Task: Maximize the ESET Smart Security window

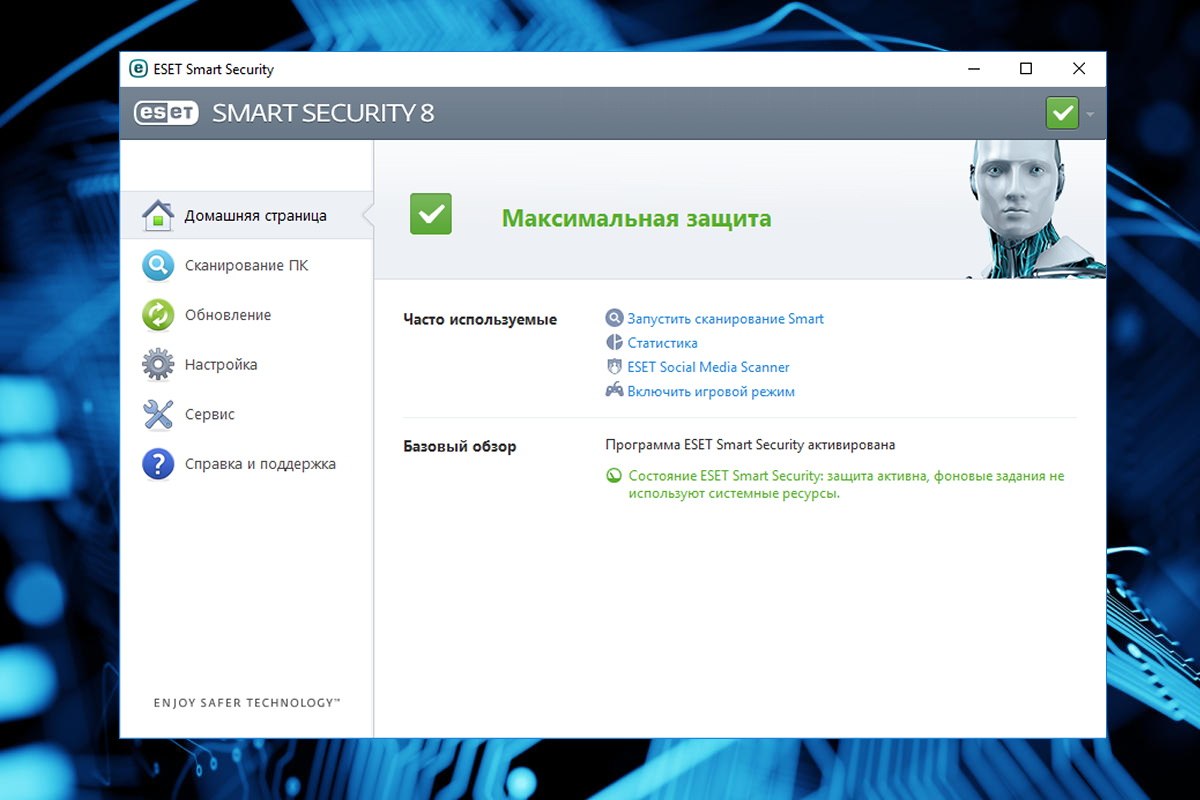Action: point(1026,69)
